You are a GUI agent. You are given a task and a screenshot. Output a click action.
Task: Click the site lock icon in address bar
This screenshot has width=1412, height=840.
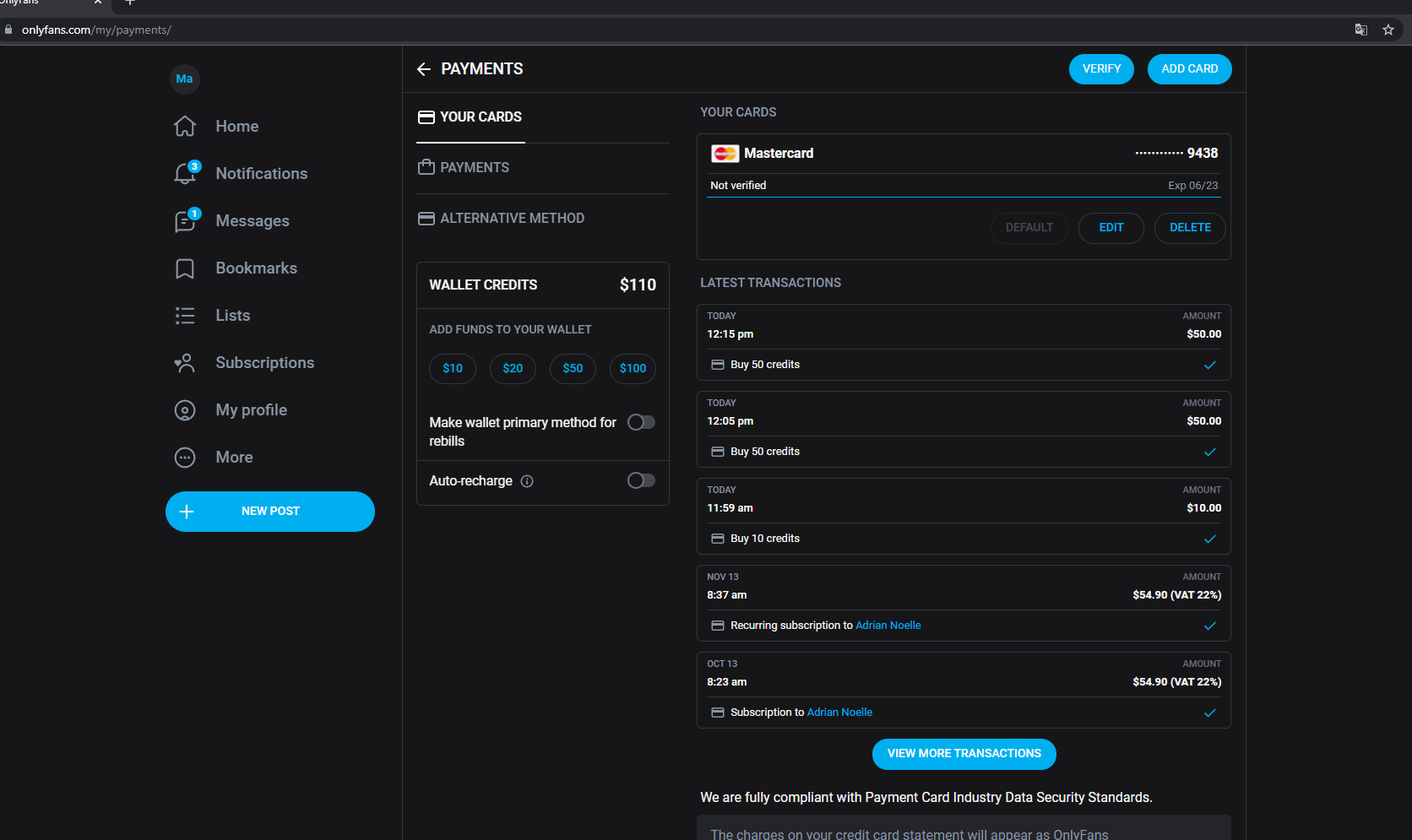[8, 30]
